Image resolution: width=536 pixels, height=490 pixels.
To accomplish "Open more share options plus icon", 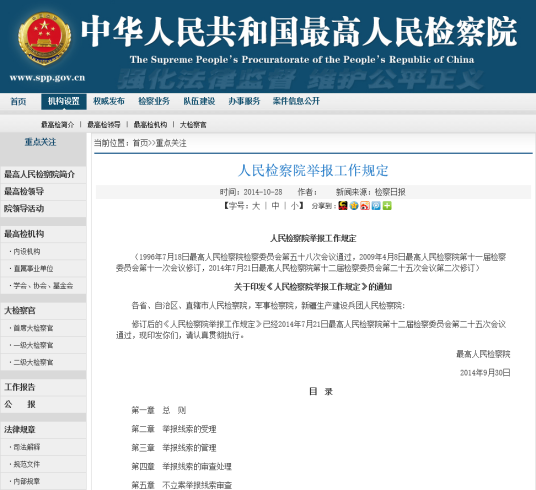I will [x=387, y=206].
